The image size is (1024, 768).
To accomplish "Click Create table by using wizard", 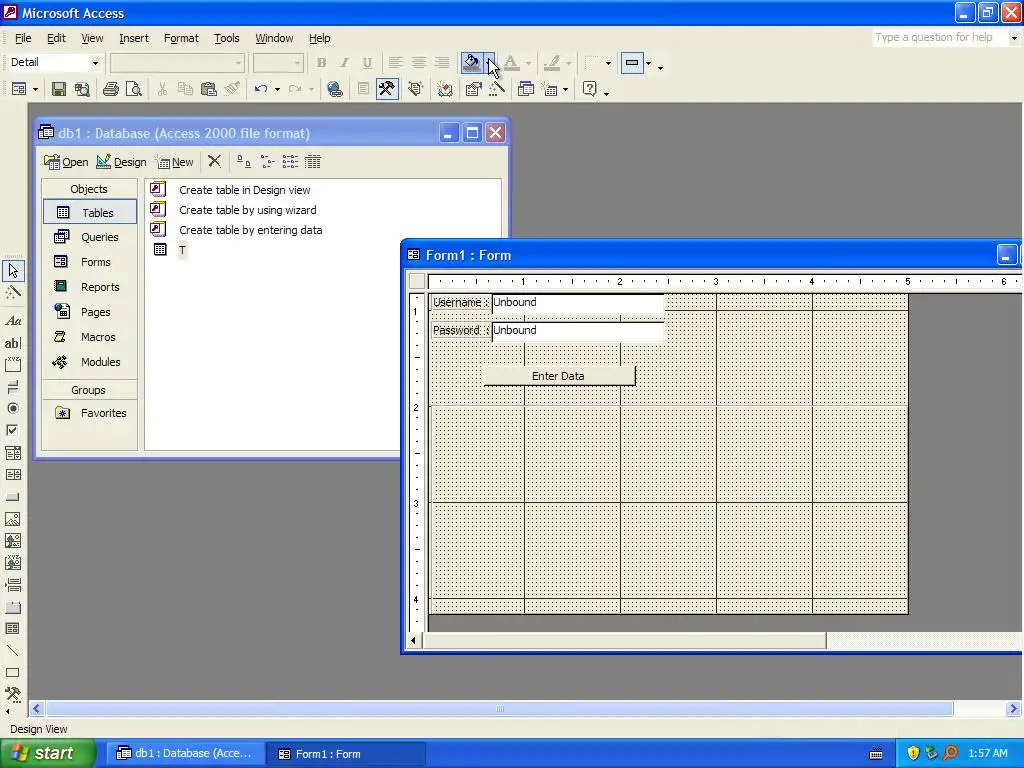I will click(248, 210).
